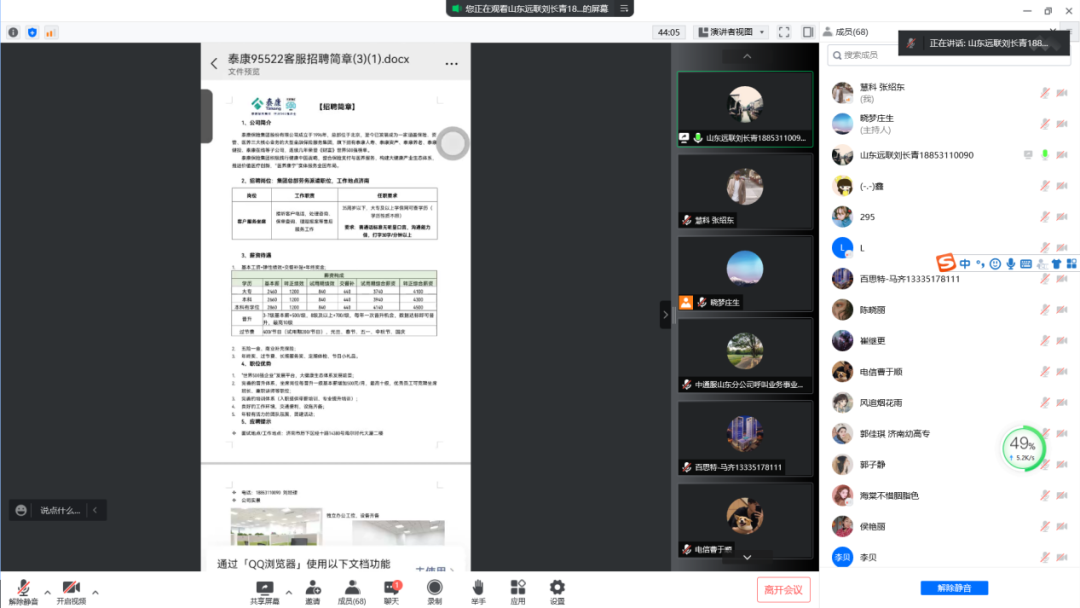Image resolution: width=1080 pixels, height=608 pixels.
Task: Open the 演讲者视图 view dropdown
Action: [731, 32]
